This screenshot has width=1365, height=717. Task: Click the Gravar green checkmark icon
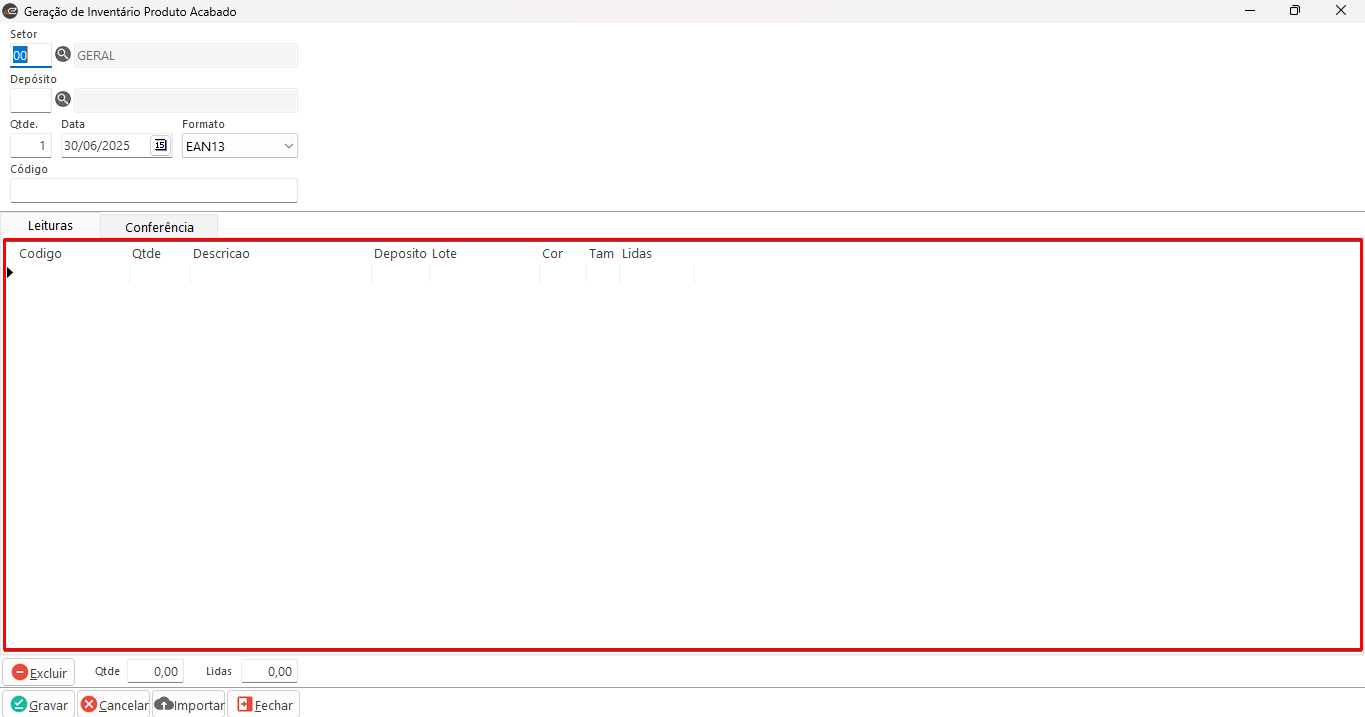tap(18, 705)
